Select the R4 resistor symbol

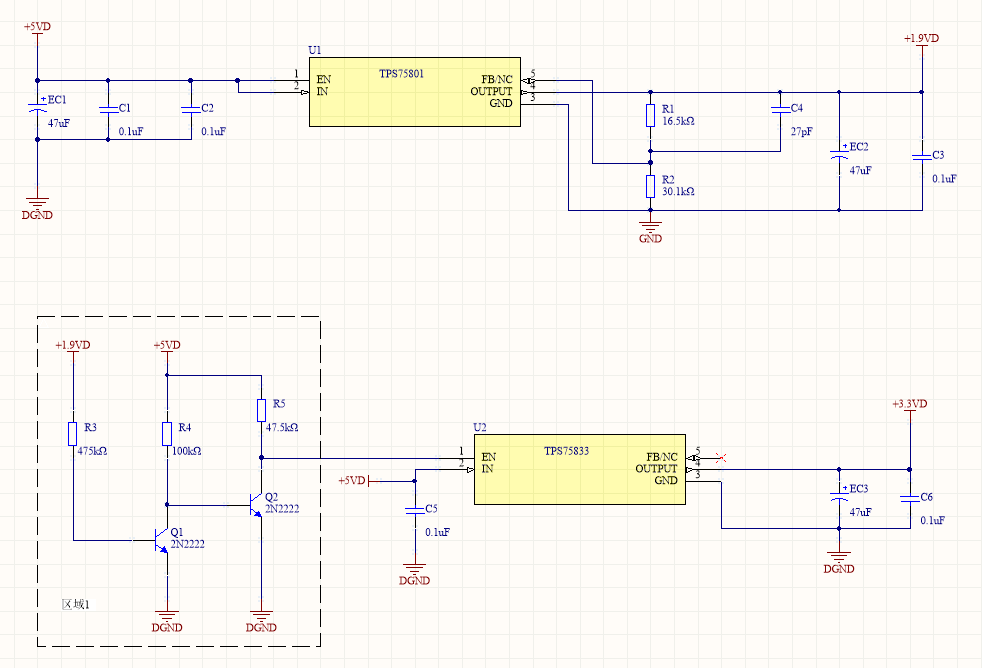[167, 434]
